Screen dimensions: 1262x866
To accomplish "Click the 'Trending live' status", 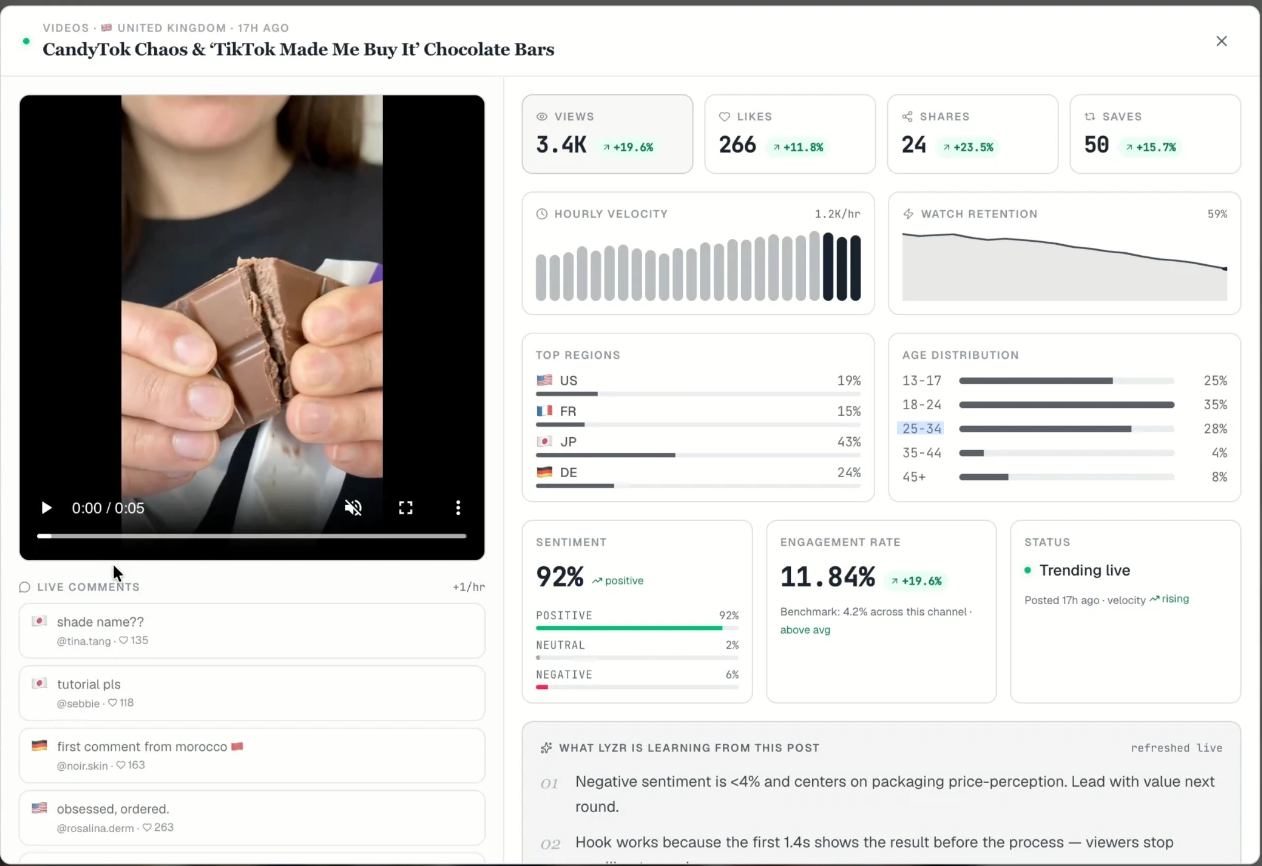I will click(1077, 570).
